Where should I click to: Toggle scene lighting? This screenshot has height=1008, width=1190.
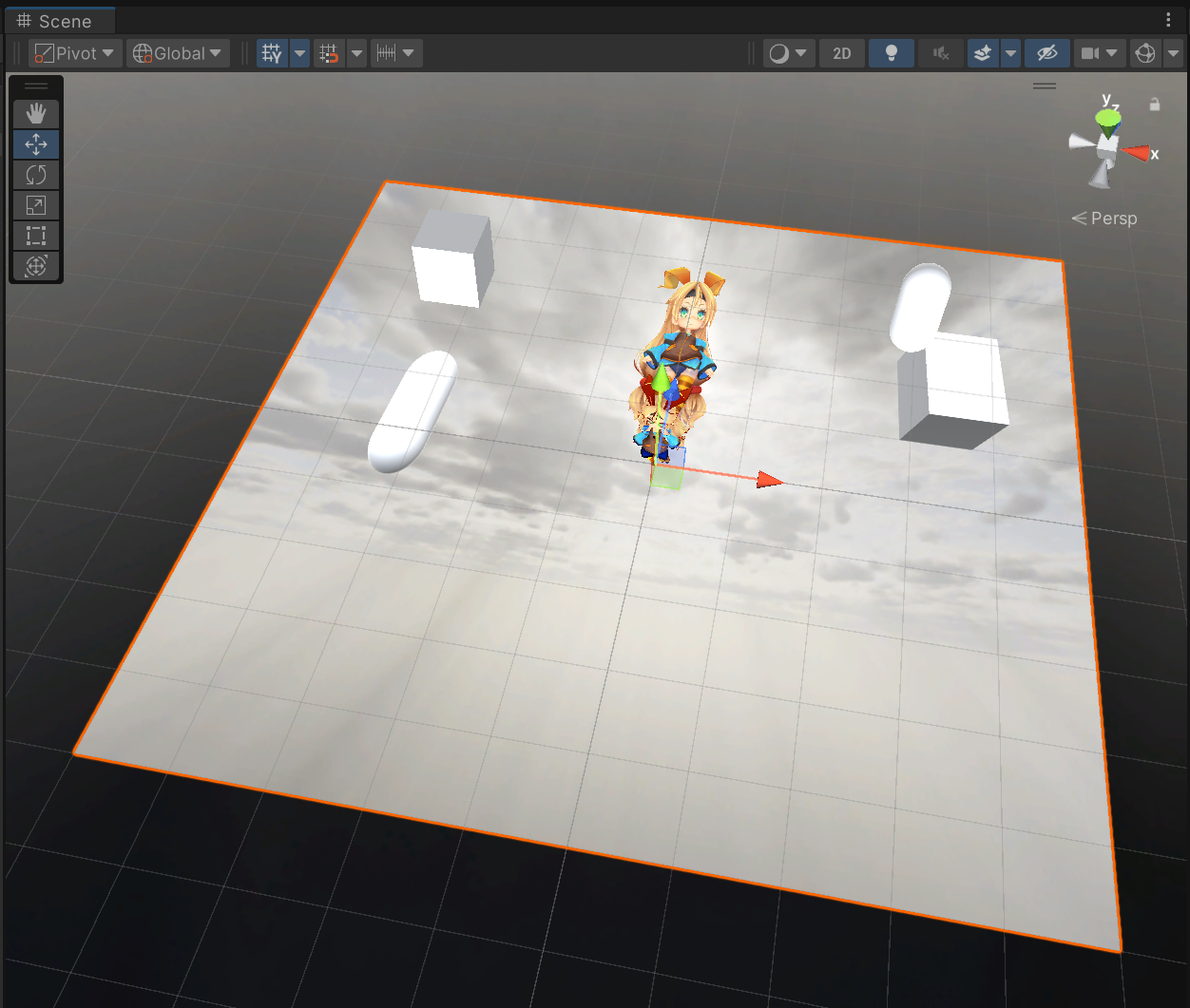892,53
